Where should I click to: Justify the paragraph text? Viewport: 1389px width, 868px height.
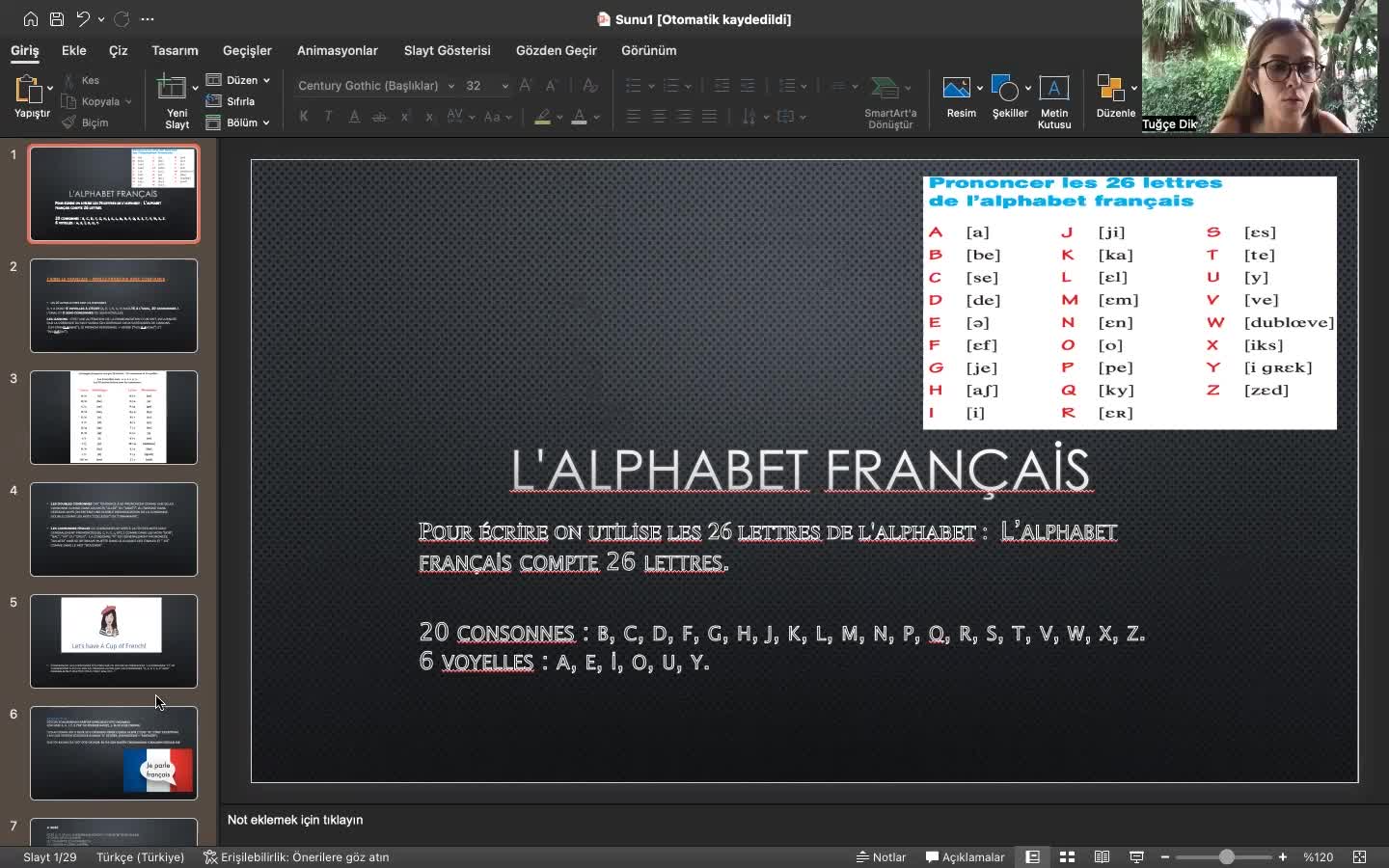coord(709,117)
